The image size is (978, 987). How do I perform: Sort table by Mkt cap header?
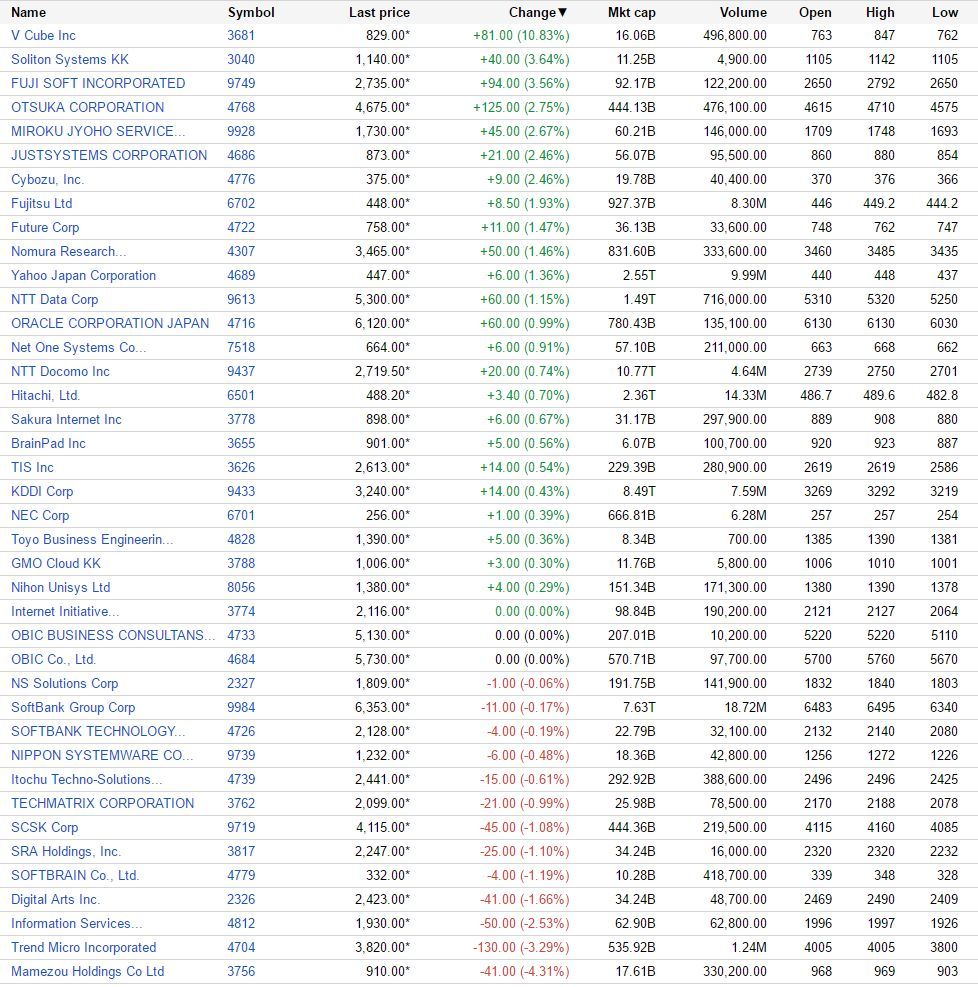tap(632, 13)
